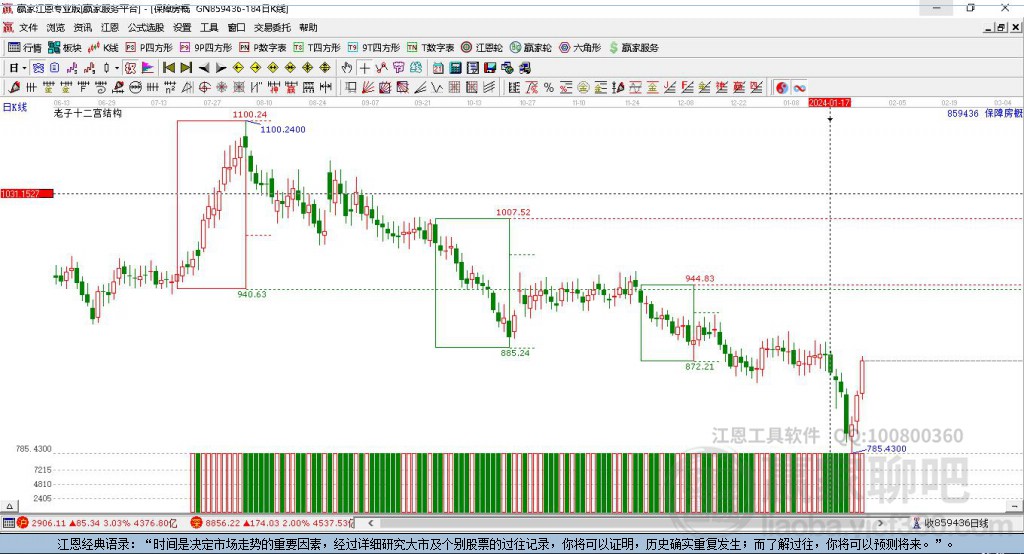
Task: Open the 窗口 menu
Action: pyautogui.click(x=236, y=27)
